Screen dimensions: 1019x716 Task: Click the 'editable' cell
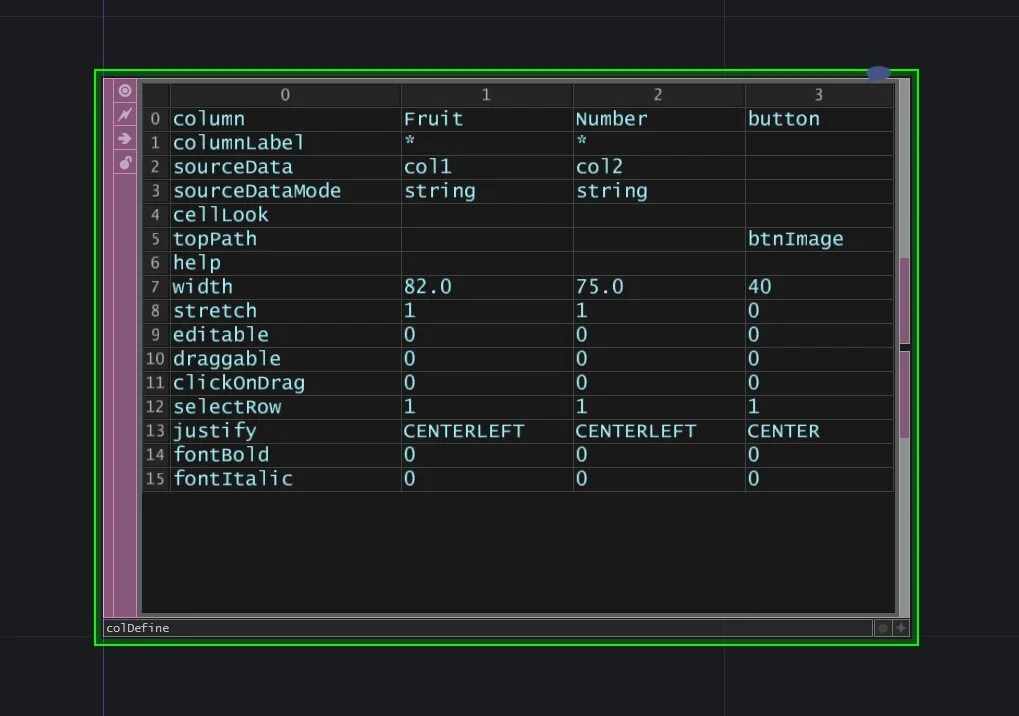tap(285, 335)
